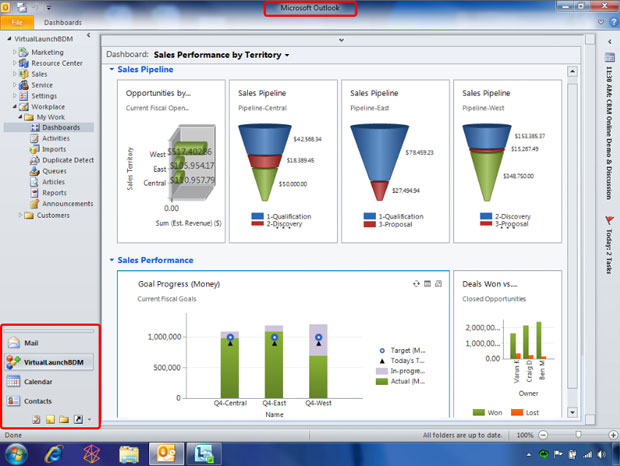Viewport: 620px width, 466px height.
Task: Open Activities under My Work
Action: (x=56, y=138)
